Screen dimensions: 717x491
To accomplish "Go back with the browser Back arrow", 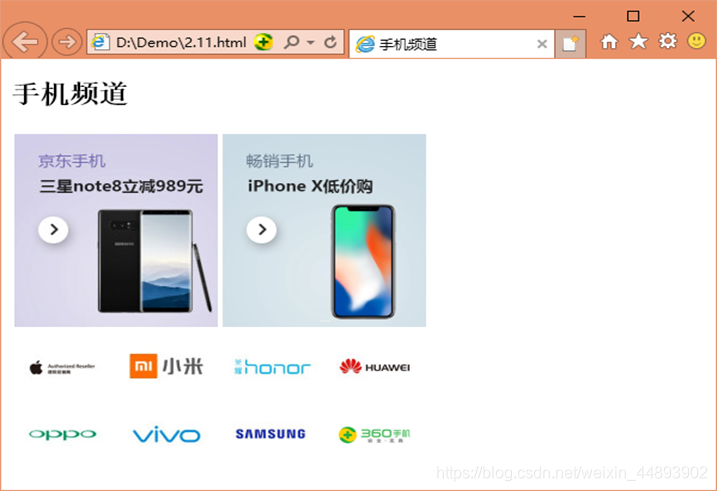I will click(25, 42).
